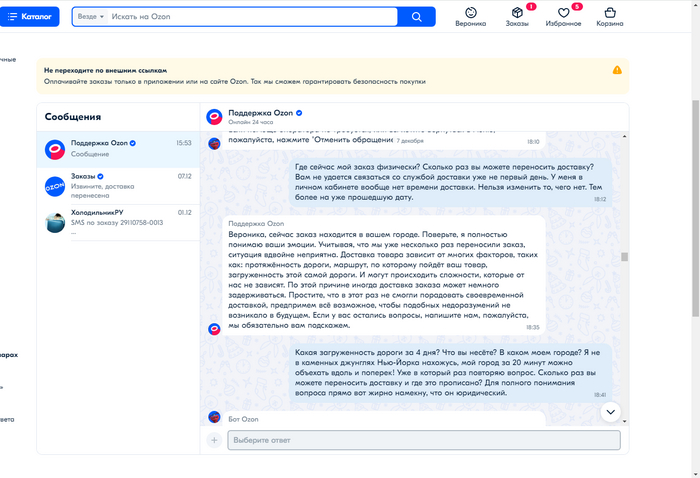Click the message starting 'Где сейчас мой заказ'
700x478 pixels.
pos(450,182)
